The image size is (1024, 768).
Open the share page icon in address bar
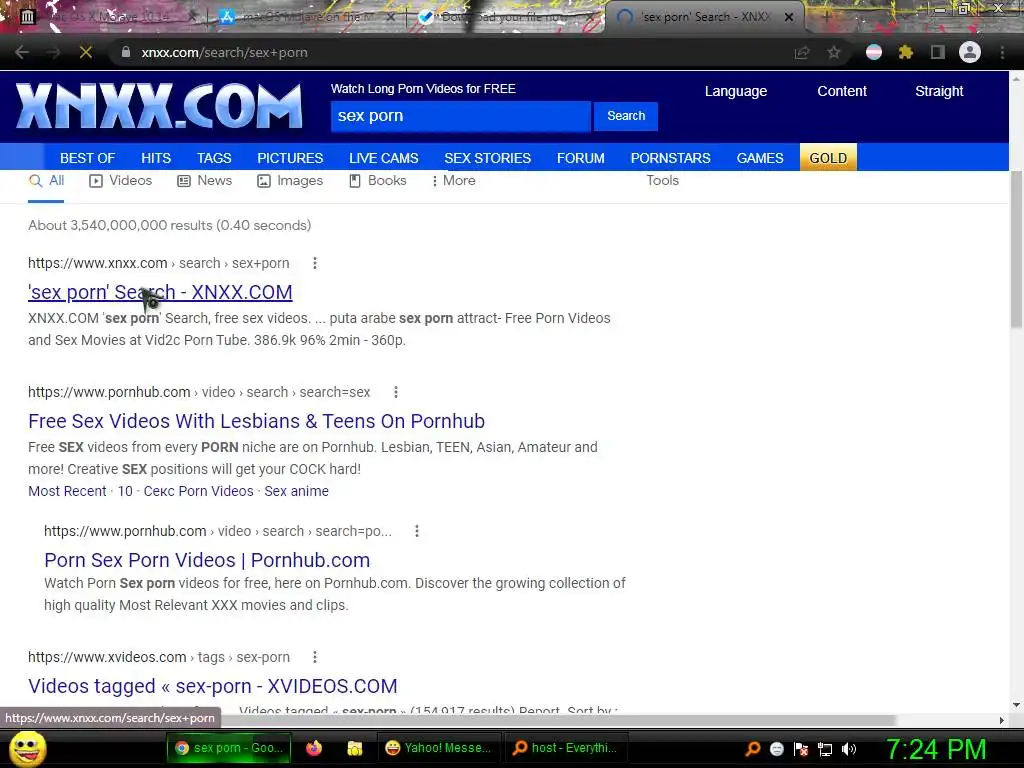click(x=801, y=53)
